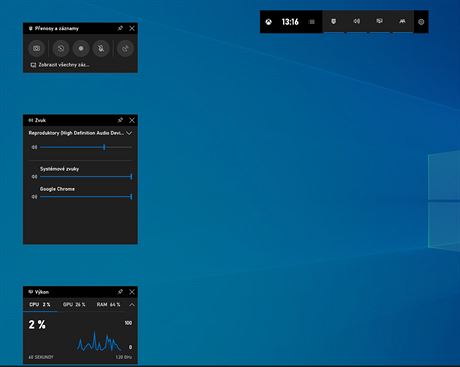Image resolution: width=460 pixels, height=367 pixels.
Task: Record the last 30 seconds
Action: coord(61,48)
